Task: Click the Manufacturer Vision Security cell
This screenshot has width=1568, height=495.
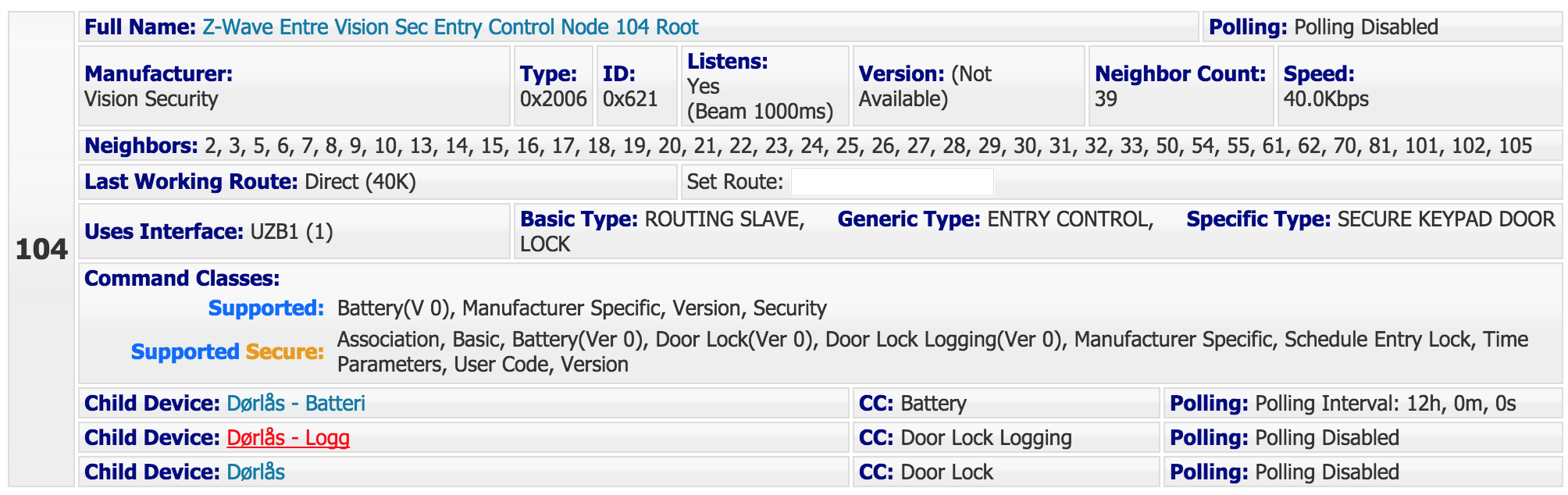Action: [294, 86]
